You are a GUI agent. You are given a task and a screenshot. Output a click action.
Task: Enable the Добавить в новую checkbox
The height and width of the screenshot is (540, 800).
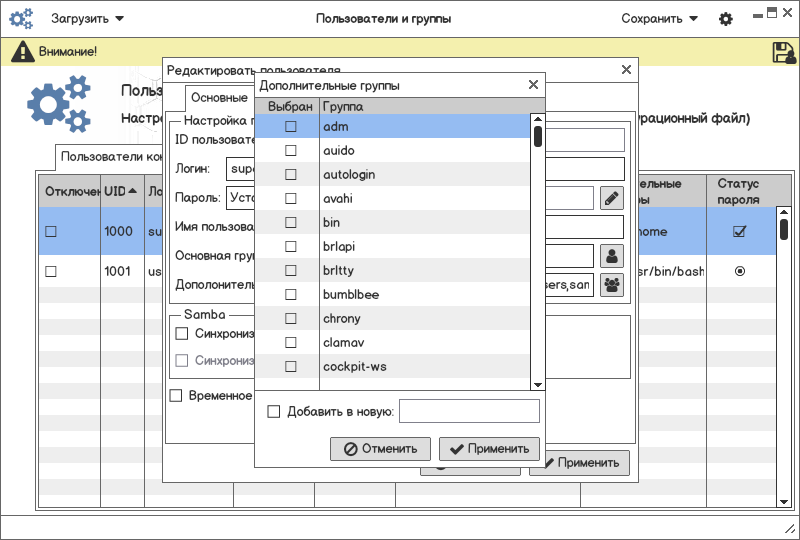point(274,411)
